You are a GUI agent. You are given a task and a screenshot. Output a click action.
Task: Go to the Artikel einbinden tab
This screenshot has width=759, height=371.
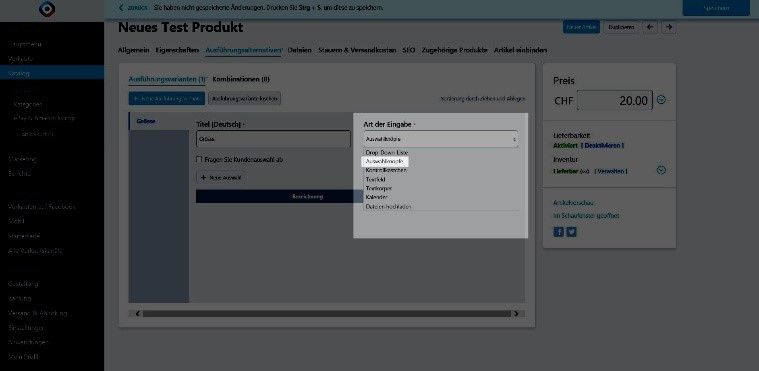[520, 50]
